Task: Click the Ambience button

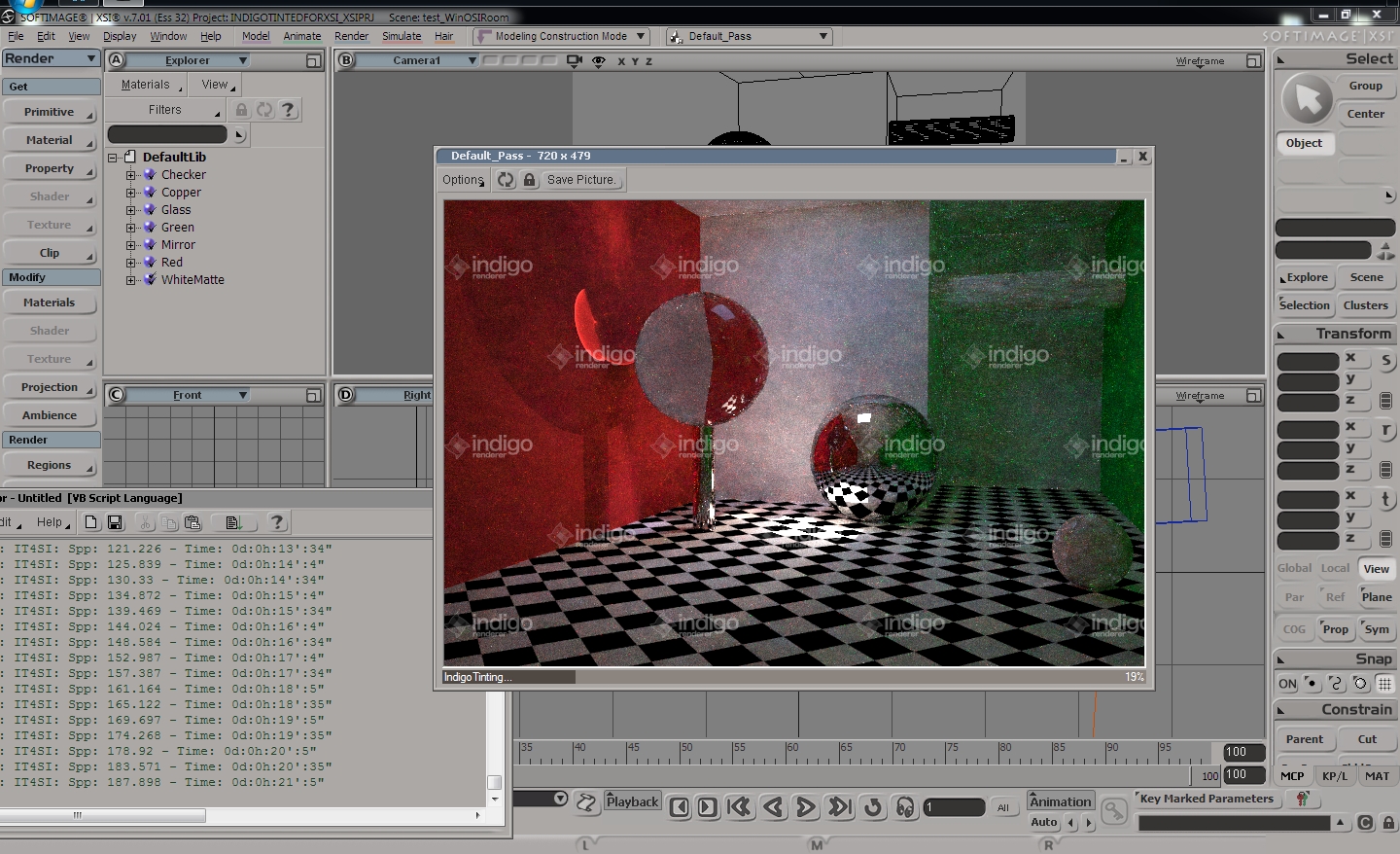Action: (x=50, y=415)
